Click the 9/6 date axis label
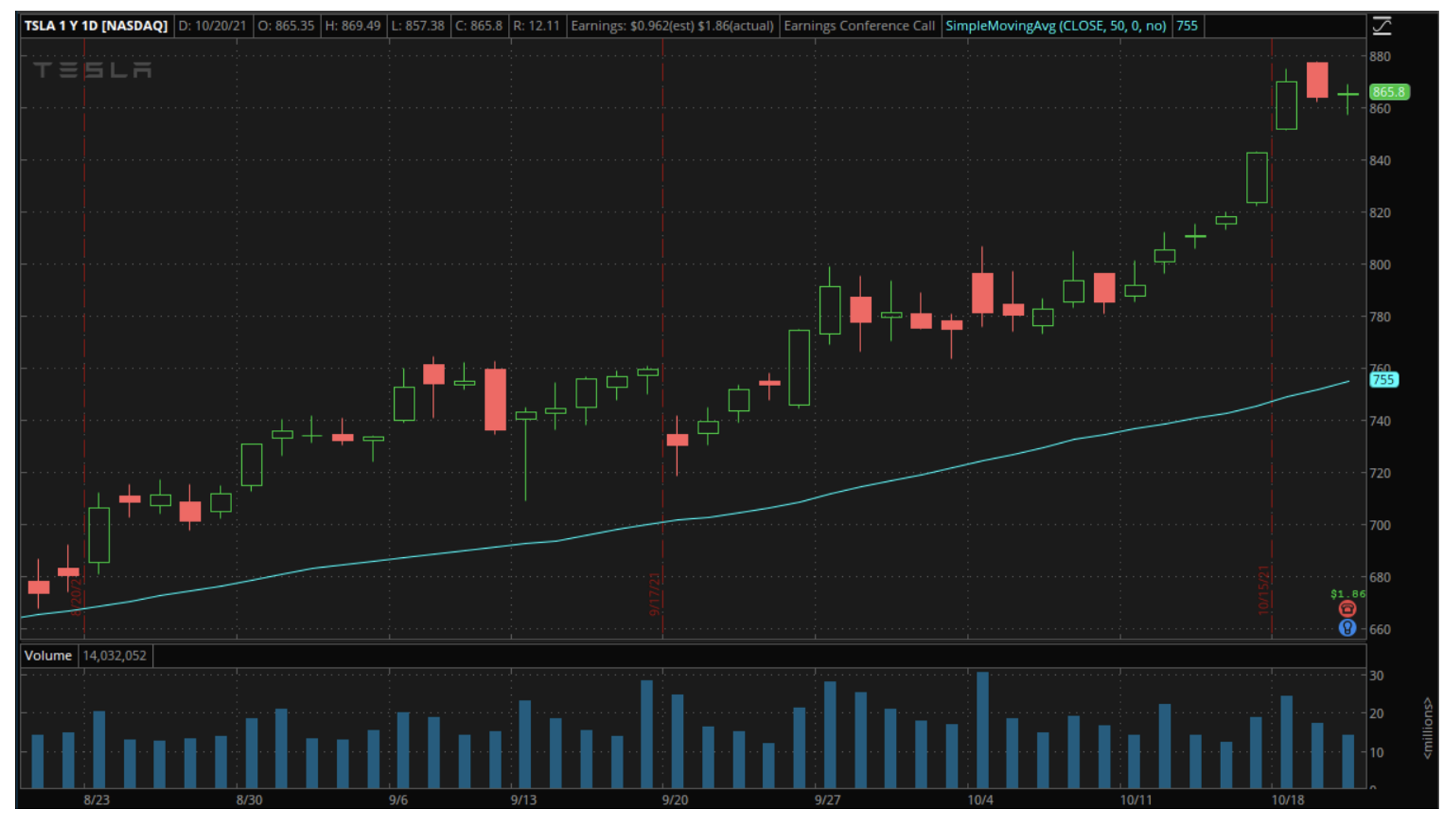This screenshot has height=822, width=1456. pyautogui.click(x=398, y=800)
